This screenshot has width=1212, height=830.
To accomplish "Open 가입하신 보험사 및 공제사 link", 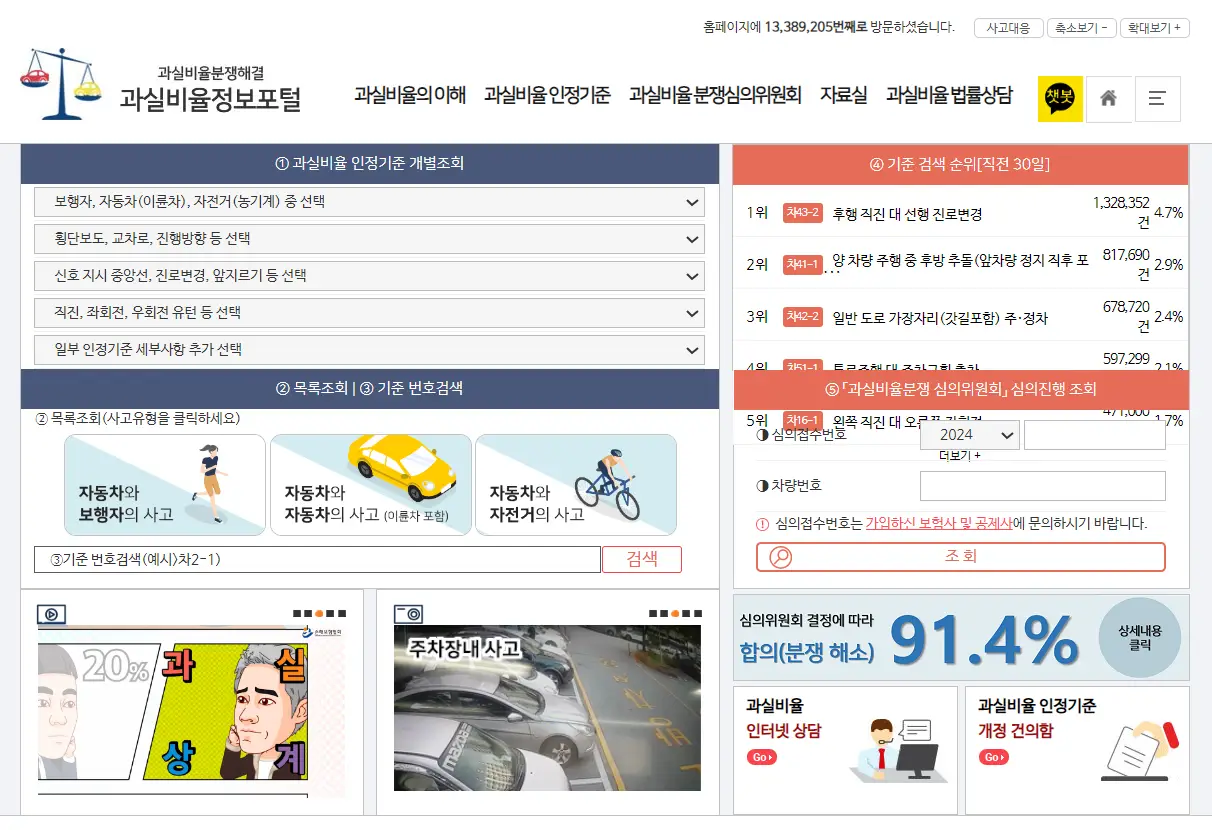I will click(x=938, y=523).
